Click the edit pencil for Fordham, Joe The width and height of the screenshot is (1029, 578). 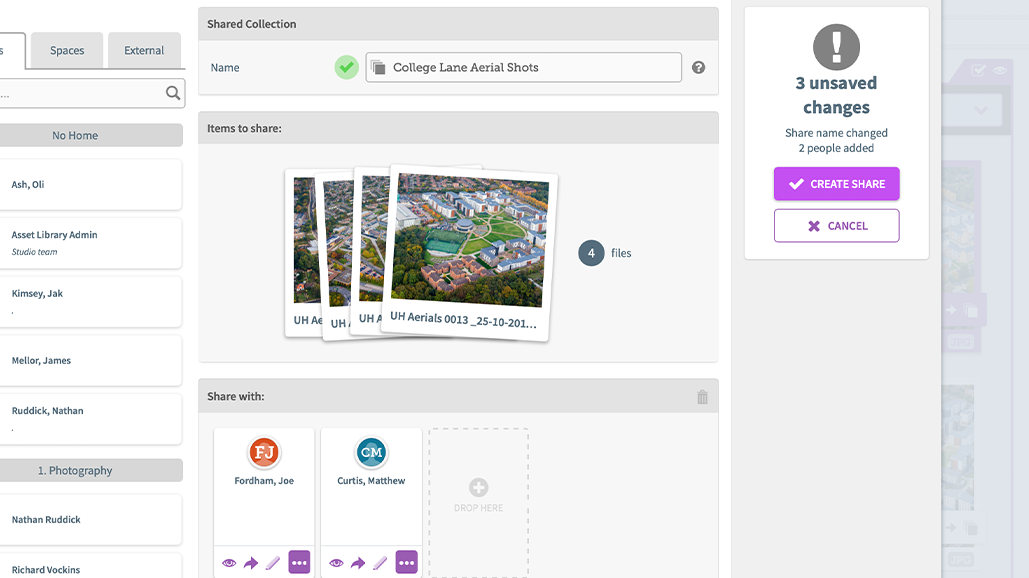point(273,563)
